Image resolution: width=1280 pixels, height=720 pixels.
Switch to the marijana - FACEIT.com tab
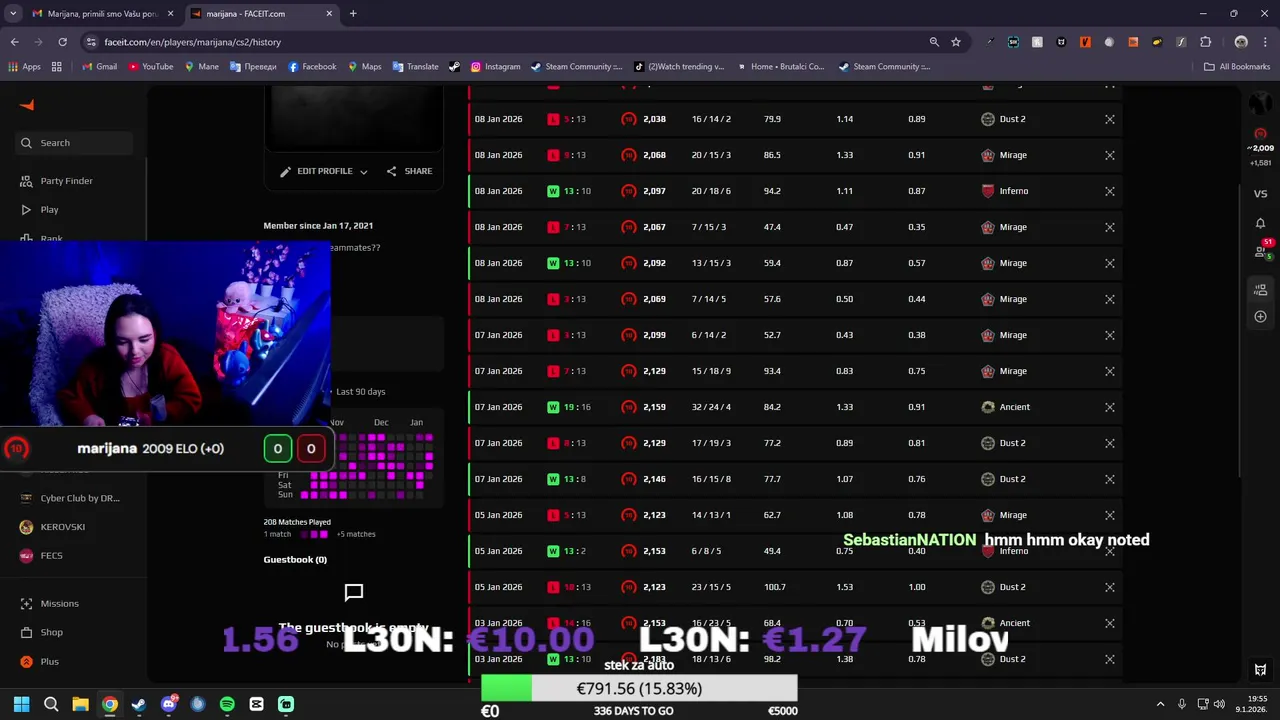262,14
